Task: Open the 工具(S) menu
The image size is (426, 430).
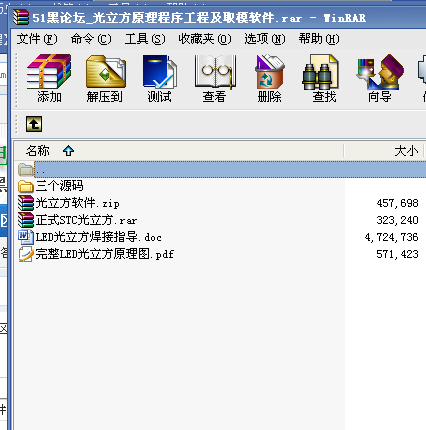Action: (145, 39)
